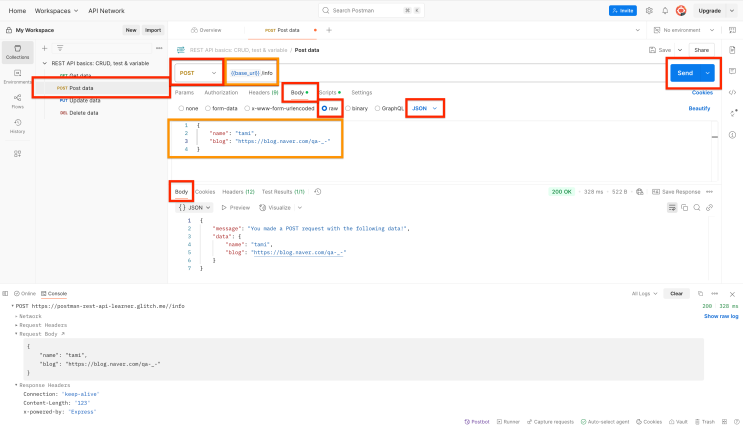This screenshot has height=427, width=743.
Task: Click the network globe icon beside the response size
Action: click(640, 191)
